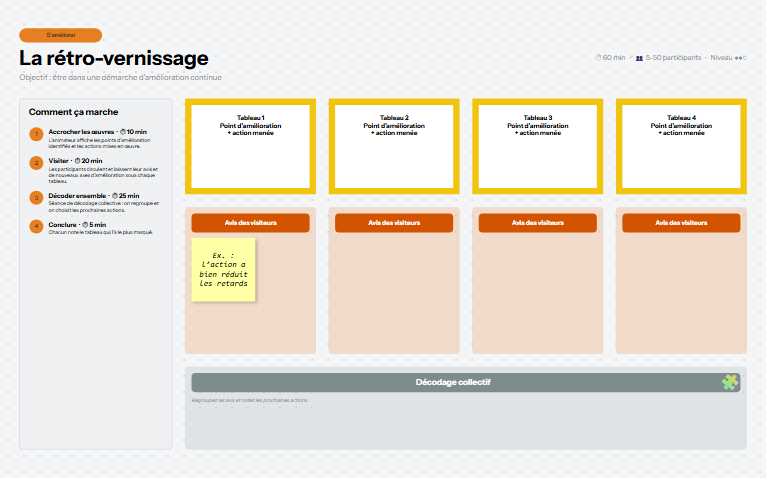
Task: Click the description under Conclure
Action: 101,232
